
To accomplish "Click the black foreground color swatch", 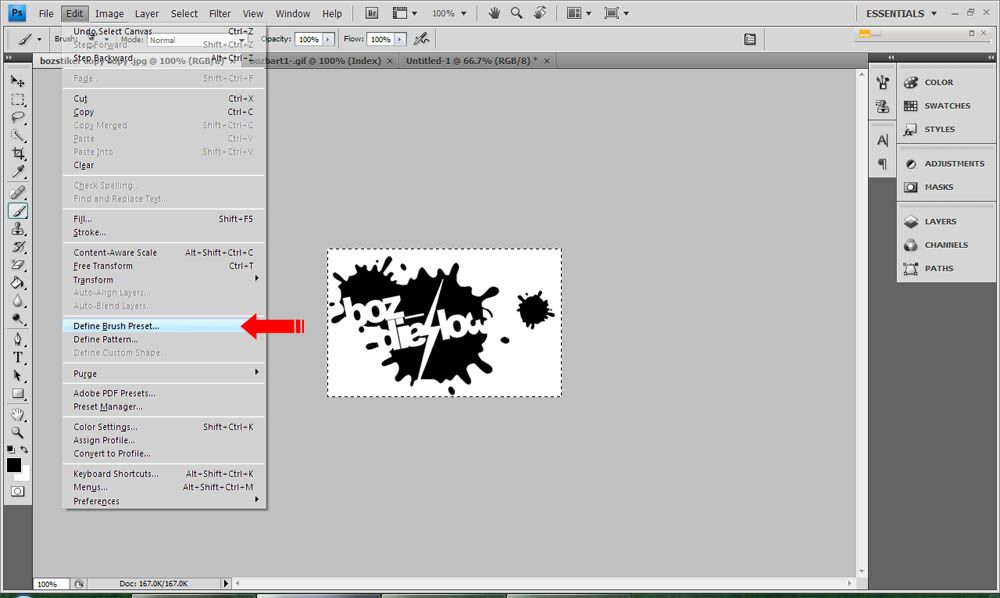I will pos(13,465).
